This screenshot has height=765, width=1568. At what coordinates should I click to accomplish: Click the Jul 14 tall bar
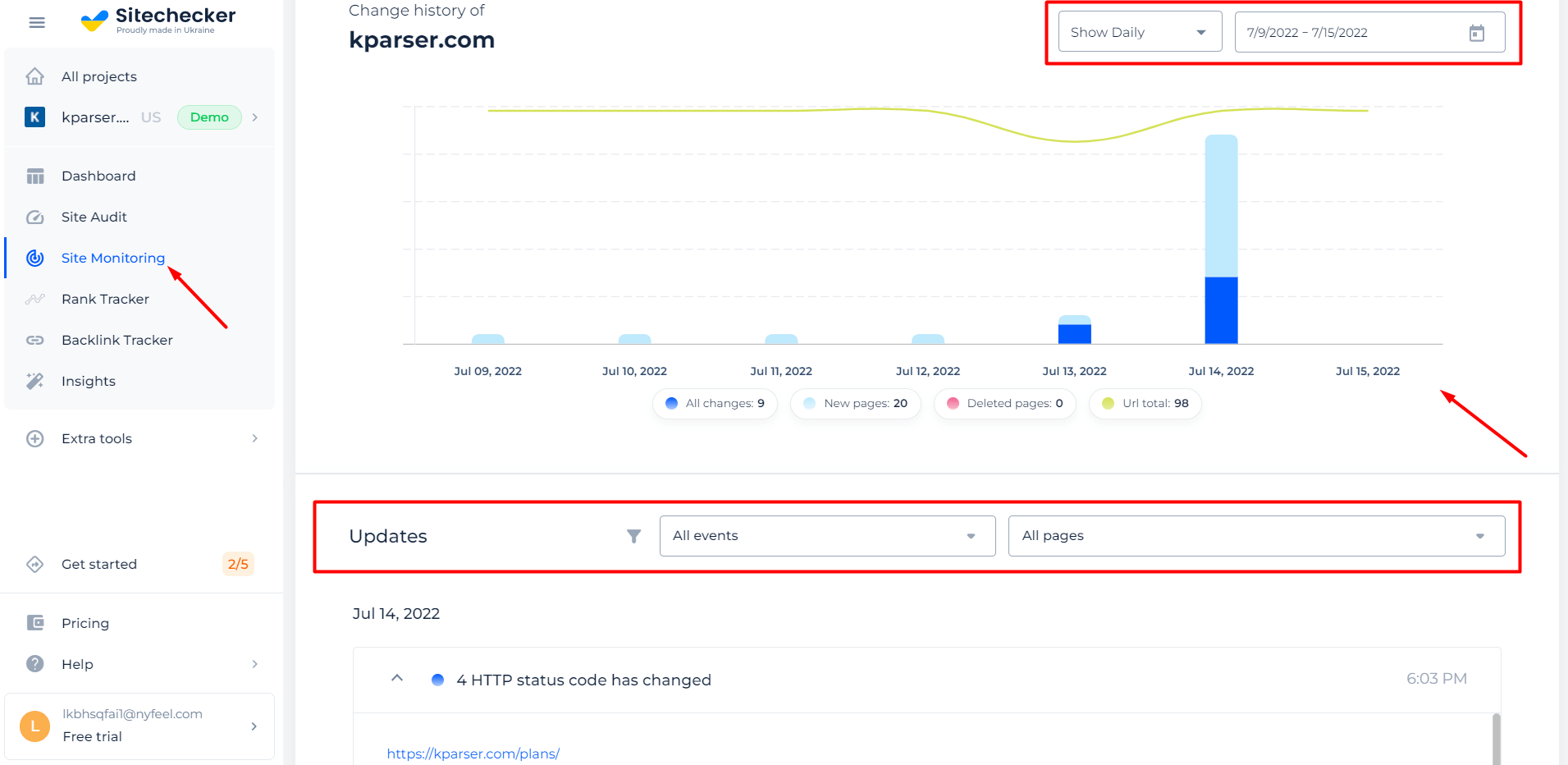1221,239
